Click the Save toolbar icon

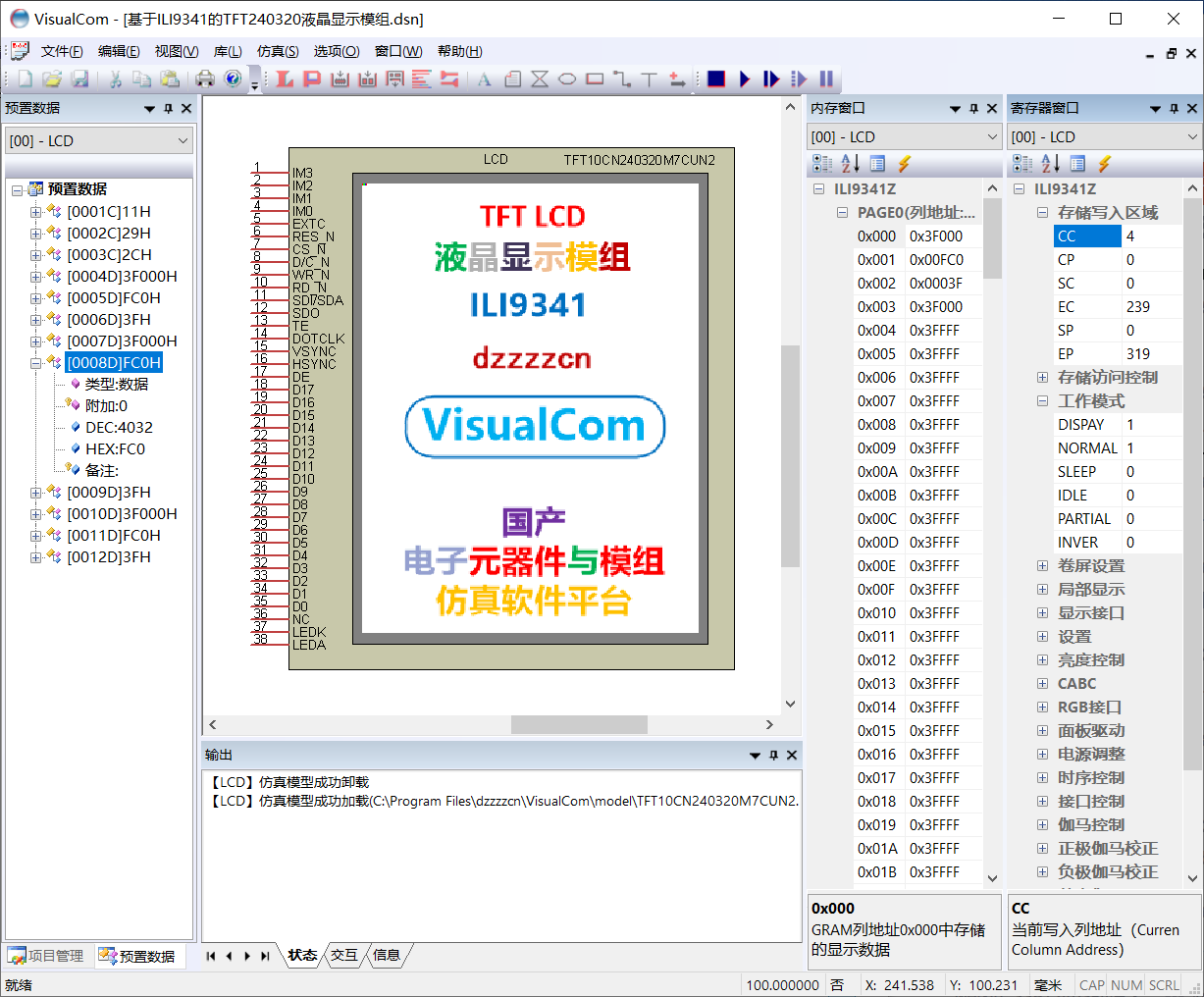[80, 79]
